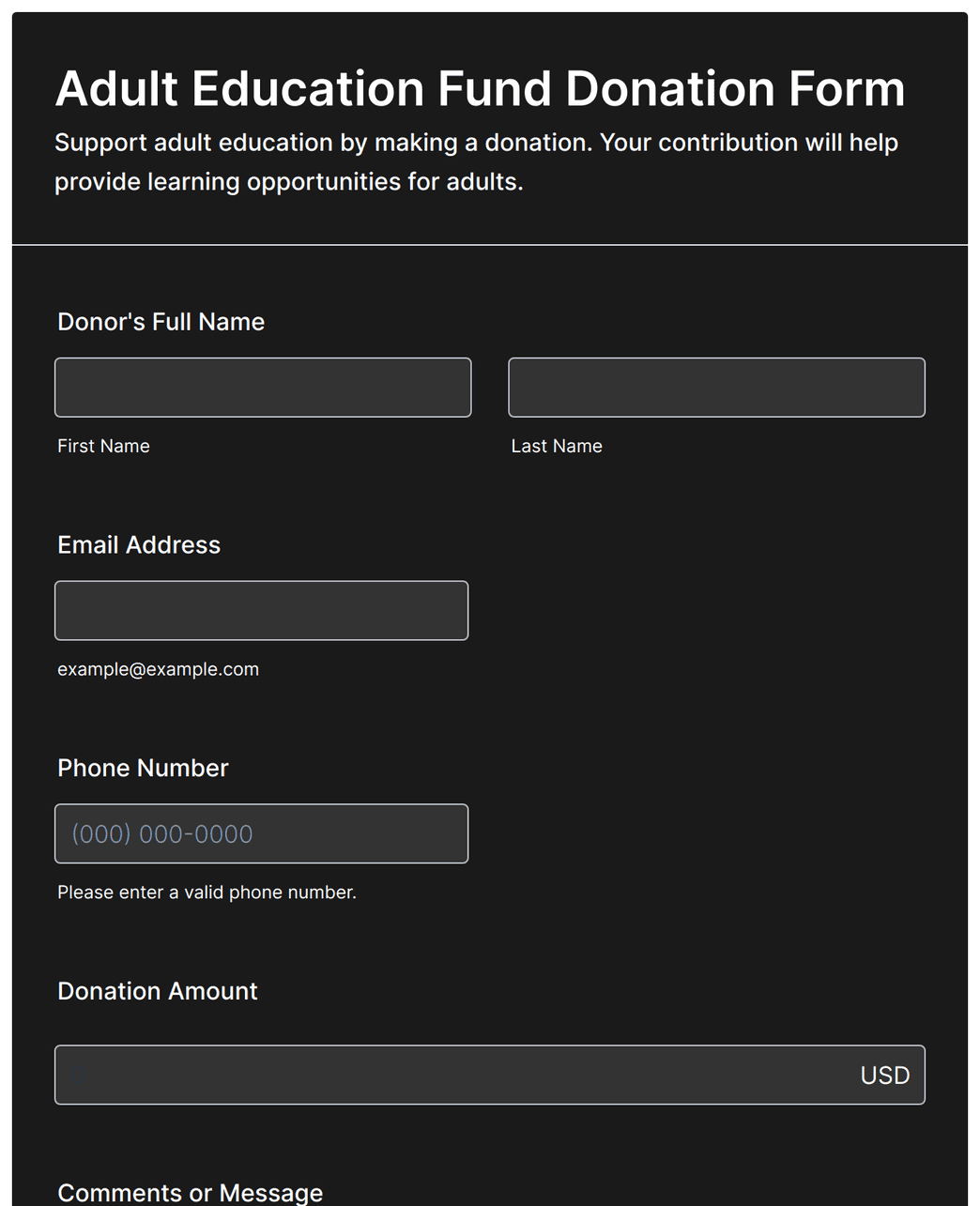This screenshot has width=980, height=1206.
Task: Click the 'Last Name' sublabel text
Action: pos(557,446)
